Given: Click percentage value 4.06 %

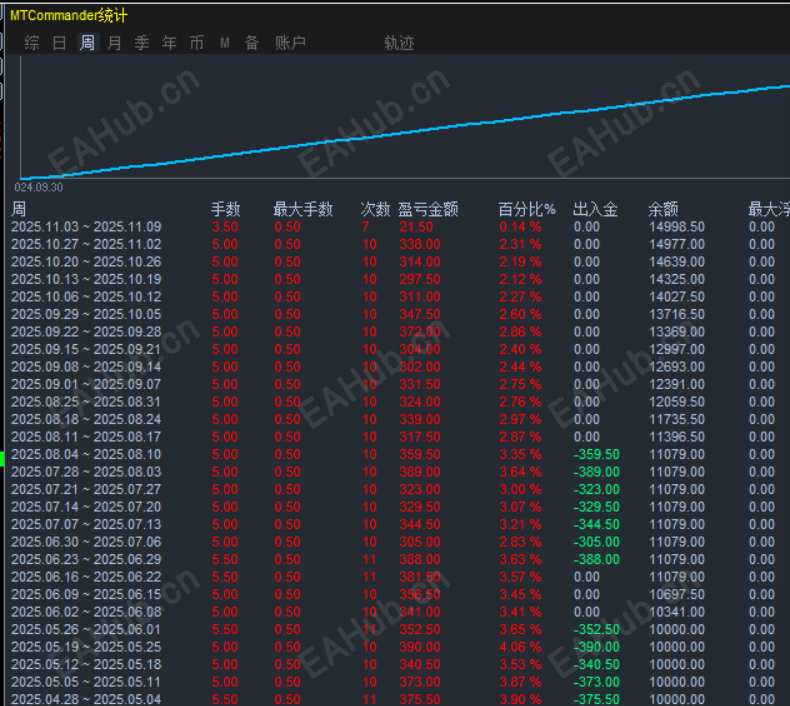Looking at the screenshot, I should tap(520, 647).
